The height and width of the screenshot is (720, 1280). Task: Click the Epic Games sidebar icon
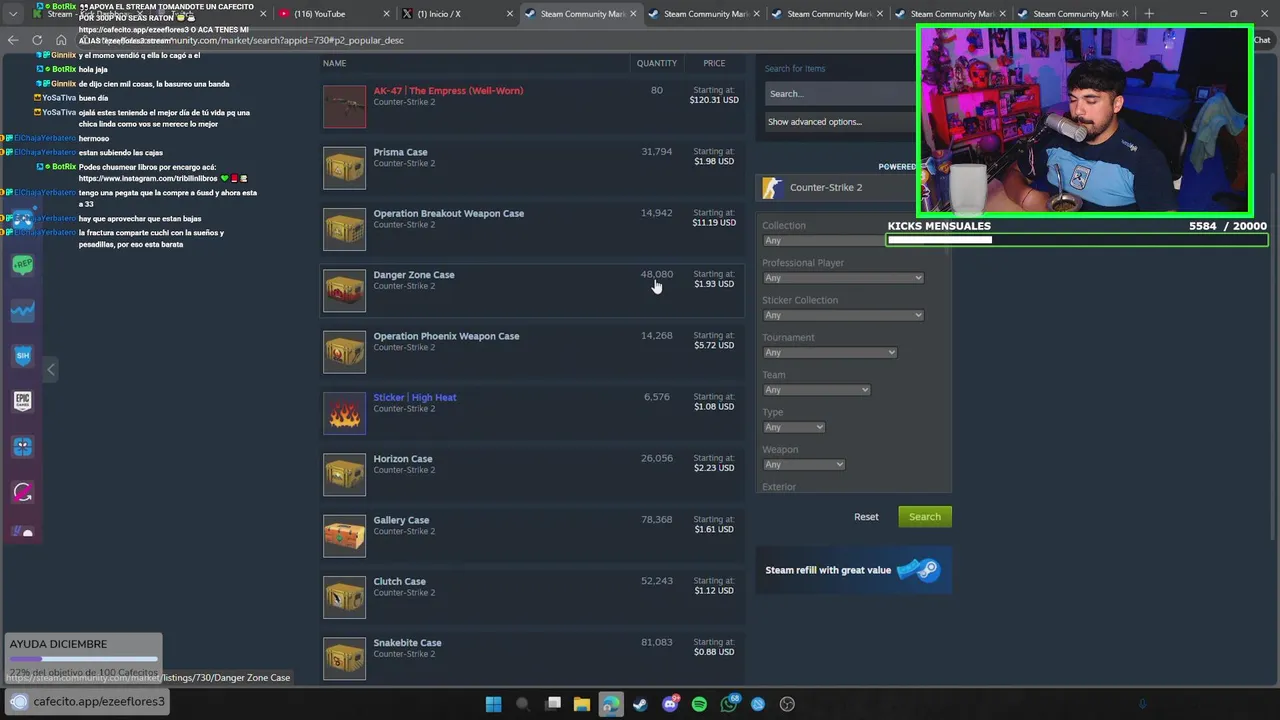[23, 401]
